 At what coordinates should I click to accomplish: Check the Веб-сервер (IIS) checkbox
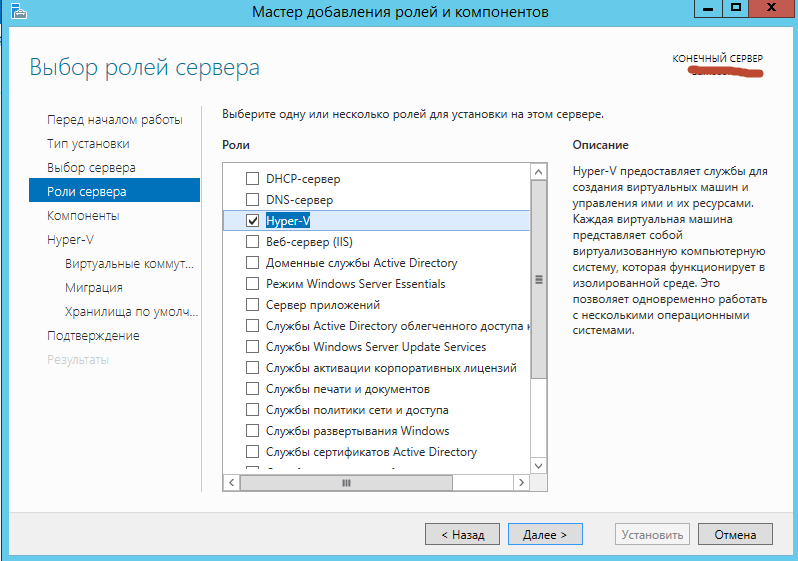coord(252,241)
